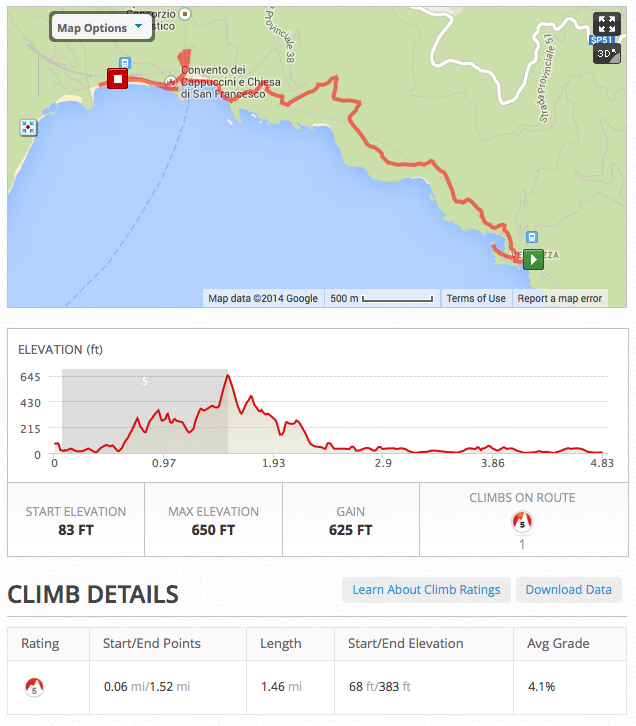Click the recenter map icon on left edge
Screen dimensions: 636x726
click(28, 127)
